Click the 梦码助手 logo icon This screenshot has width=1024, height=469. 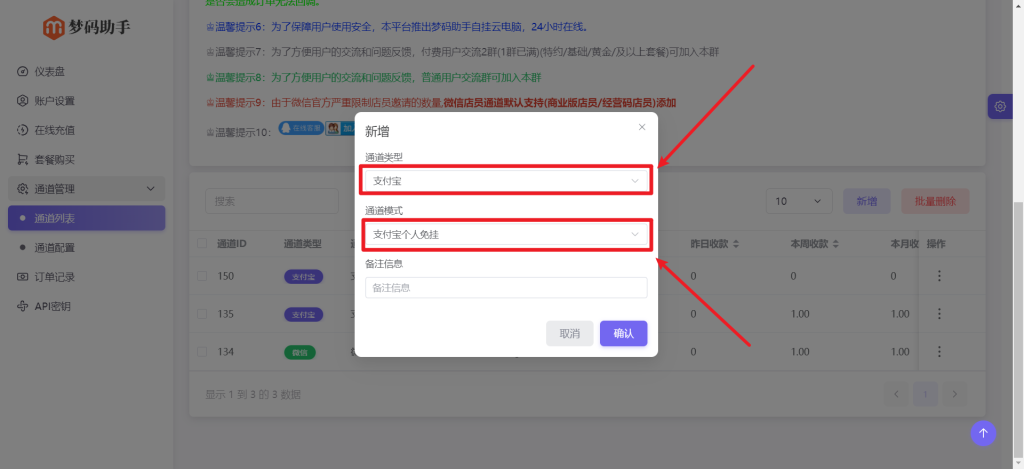tap(53, 27)
